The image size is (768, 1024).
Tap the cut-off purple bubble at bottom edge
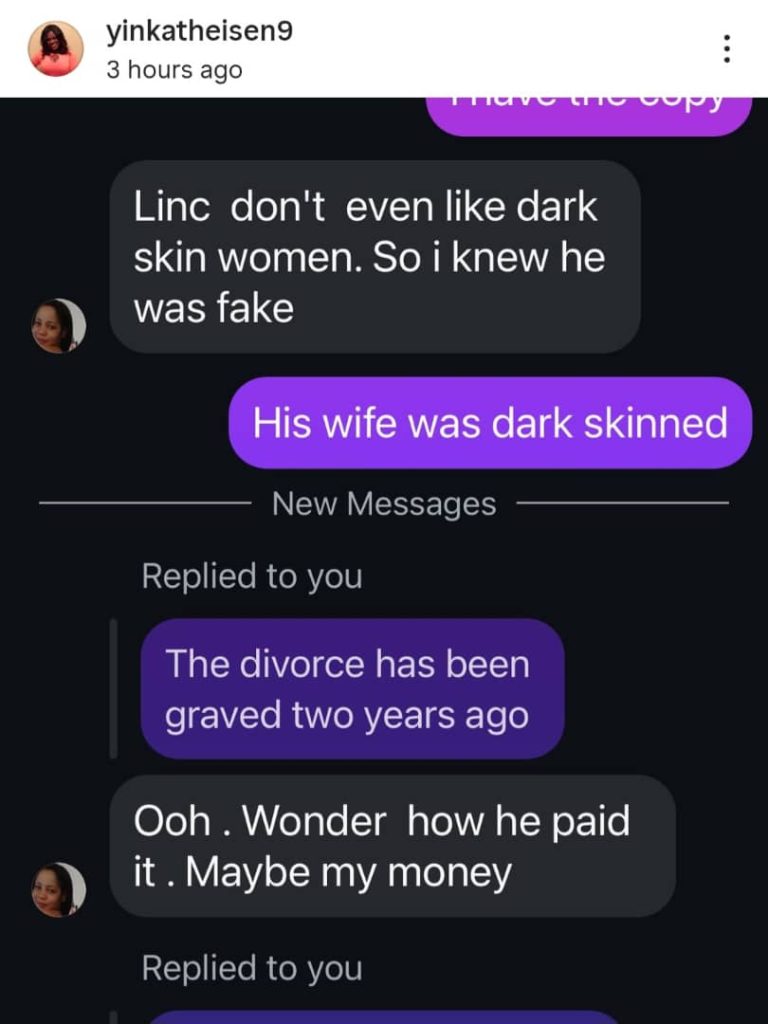click(x=385, y=1018)
